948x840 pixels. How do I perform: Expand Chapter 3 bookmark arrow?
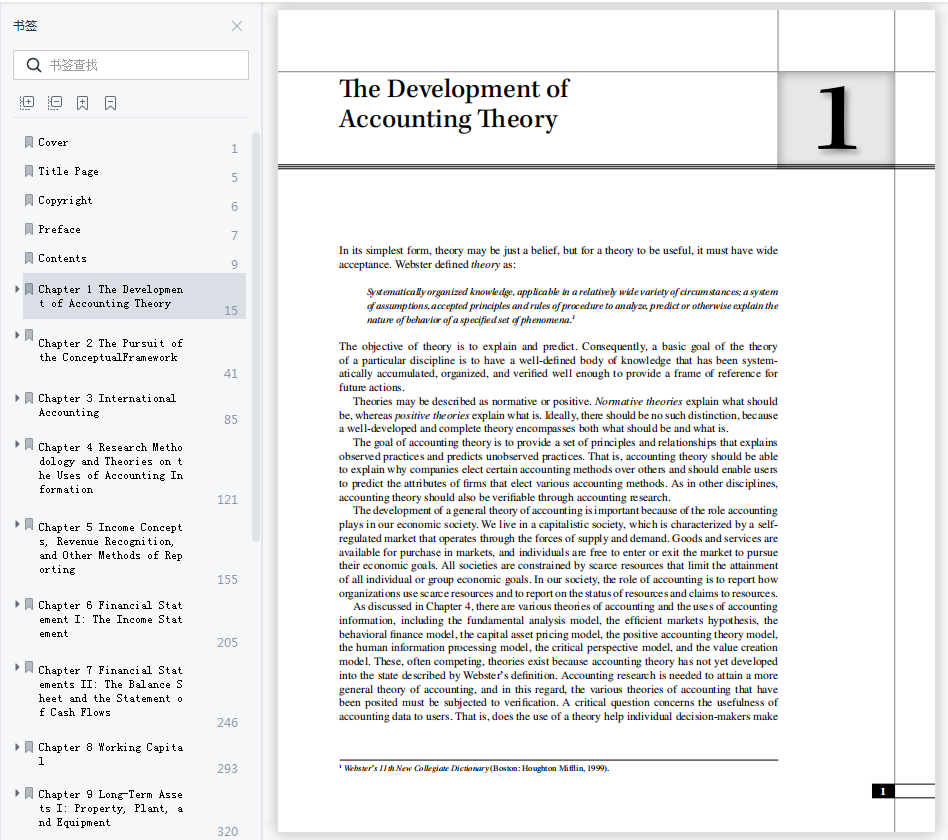(x=17, y=398)
